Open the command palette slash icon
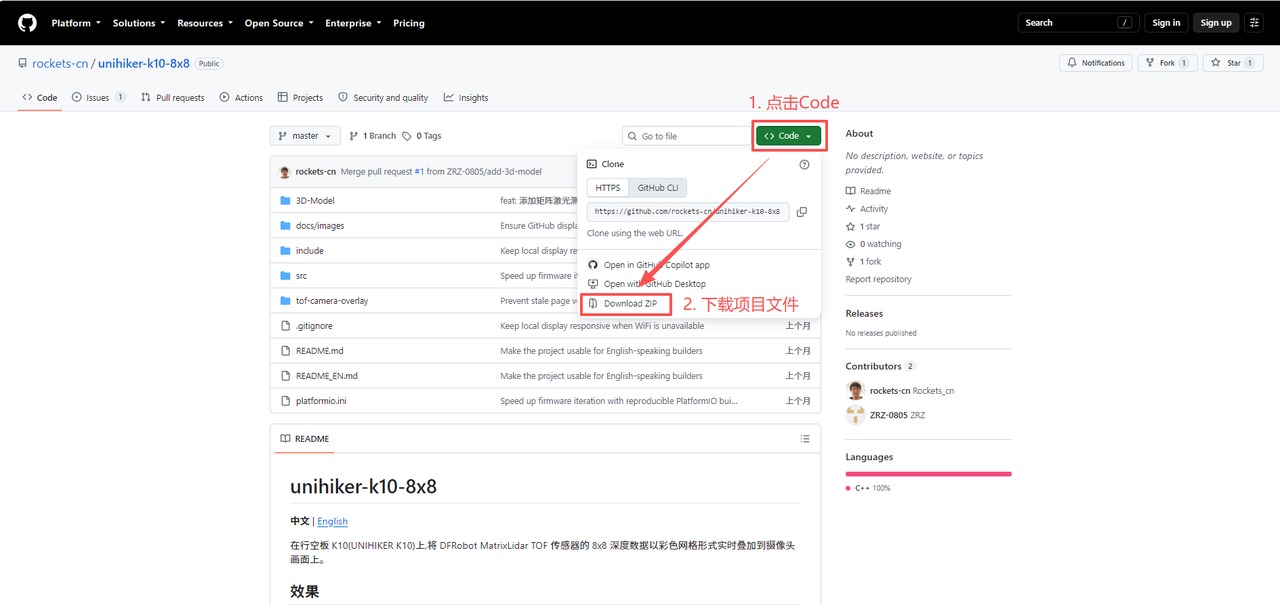Viewport: 1280px width, 605px height. coord(1126,22)
